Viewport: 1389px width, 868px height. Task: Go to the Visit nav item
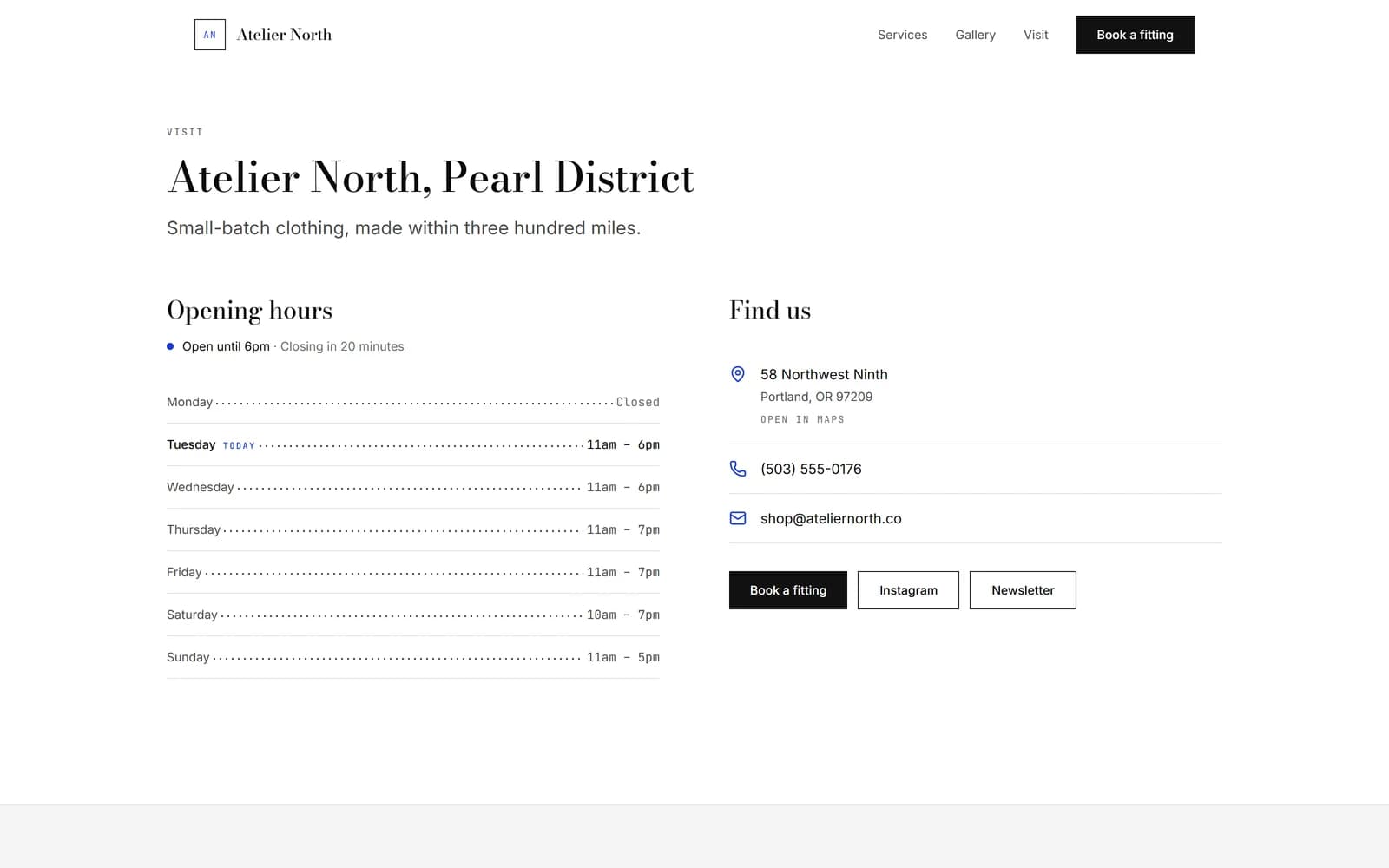(1036, 35)
